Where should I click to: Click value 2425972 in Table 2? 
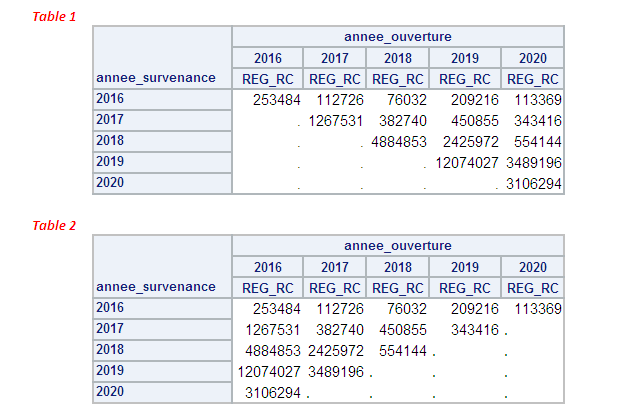(x=335, y=351)
